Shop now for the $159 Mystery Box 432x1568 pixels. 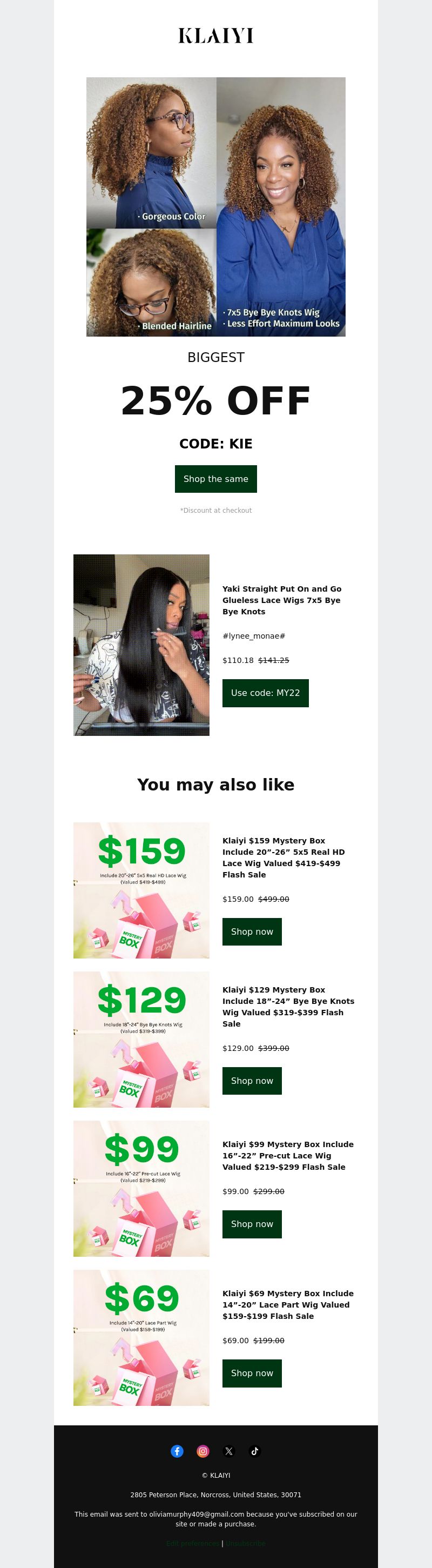tap(252, 932)
